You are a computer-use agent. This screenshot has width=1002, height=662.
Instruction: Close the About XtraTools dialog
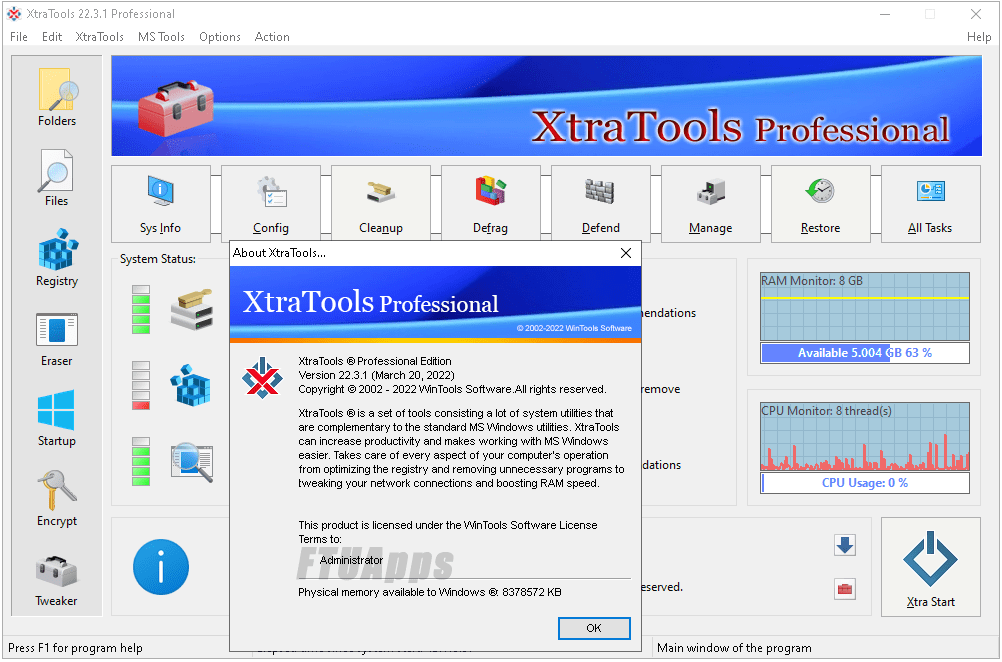626,253
